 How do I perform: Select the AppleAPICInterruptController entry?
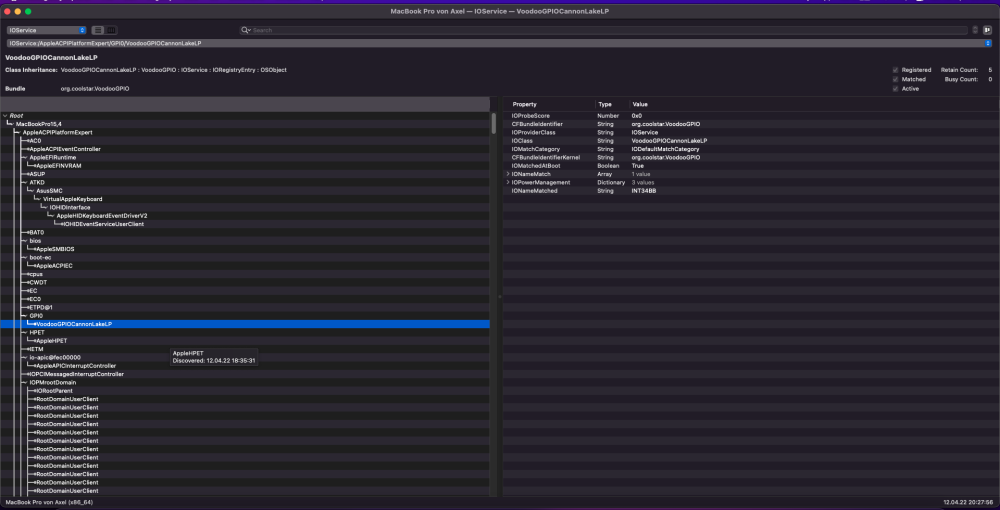[x=76, y=366]
